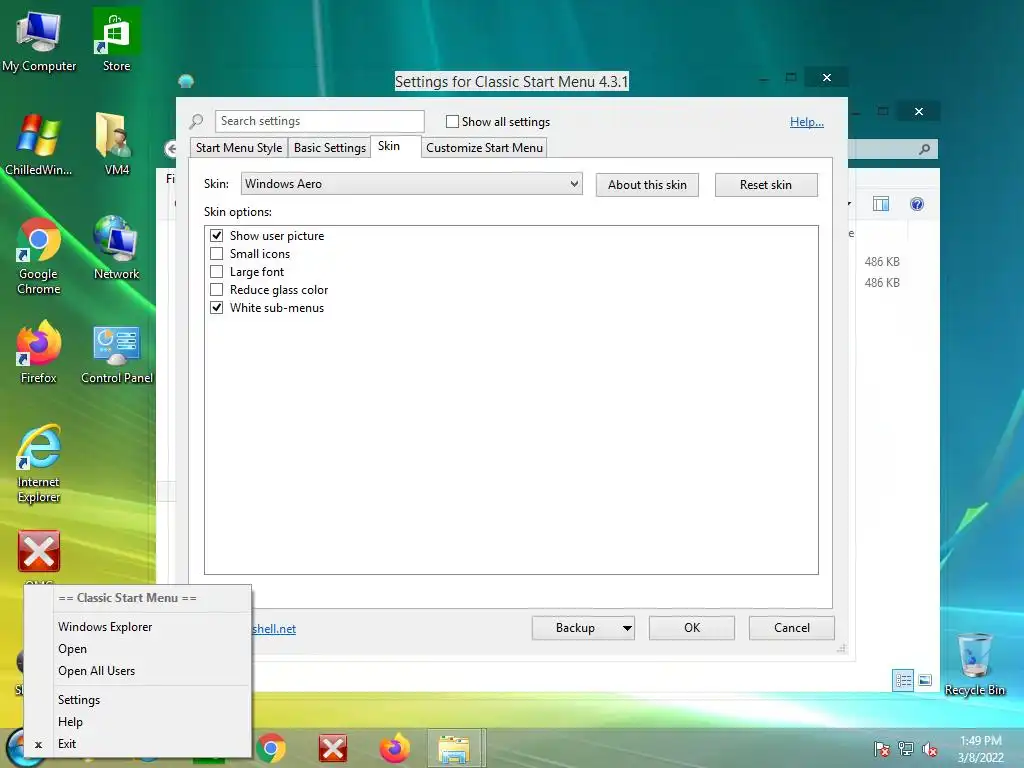
Task: Toggle the Explorer preview pane icon
Action: pyautogui.click(x=881, y=204)
